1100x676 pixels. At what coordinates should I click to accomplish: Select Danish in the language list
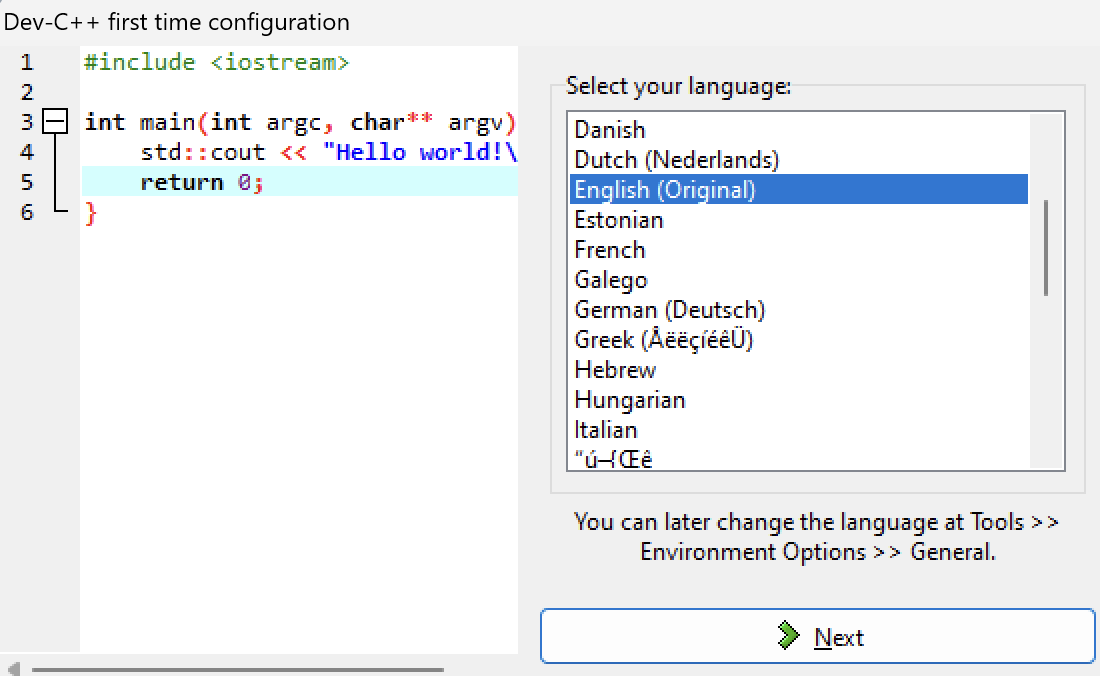pyautogui.click(x=798, y=130)
